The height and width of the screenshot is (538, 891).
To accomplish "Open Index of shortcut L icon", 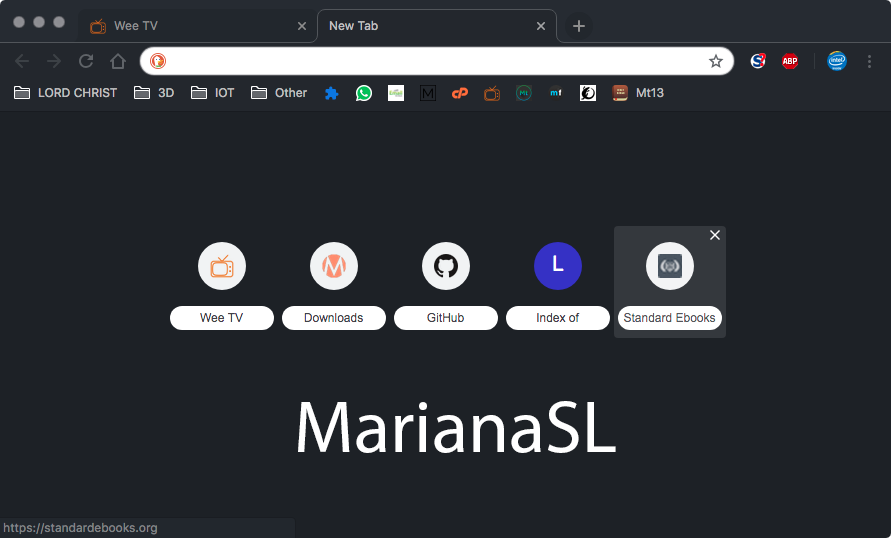I will click(x=557, y=266).
